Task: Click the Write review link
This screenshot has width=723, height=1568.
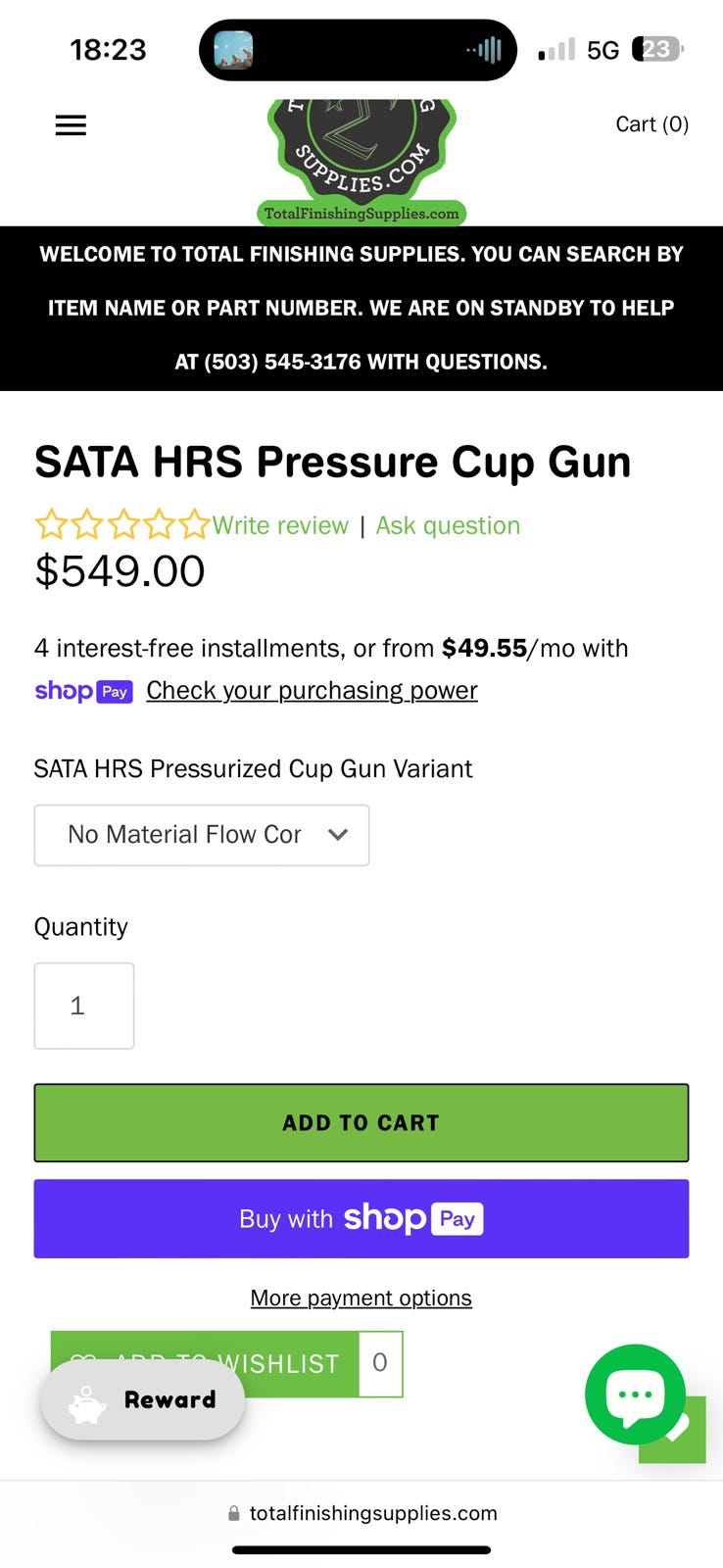Action: tap(280, 525)
